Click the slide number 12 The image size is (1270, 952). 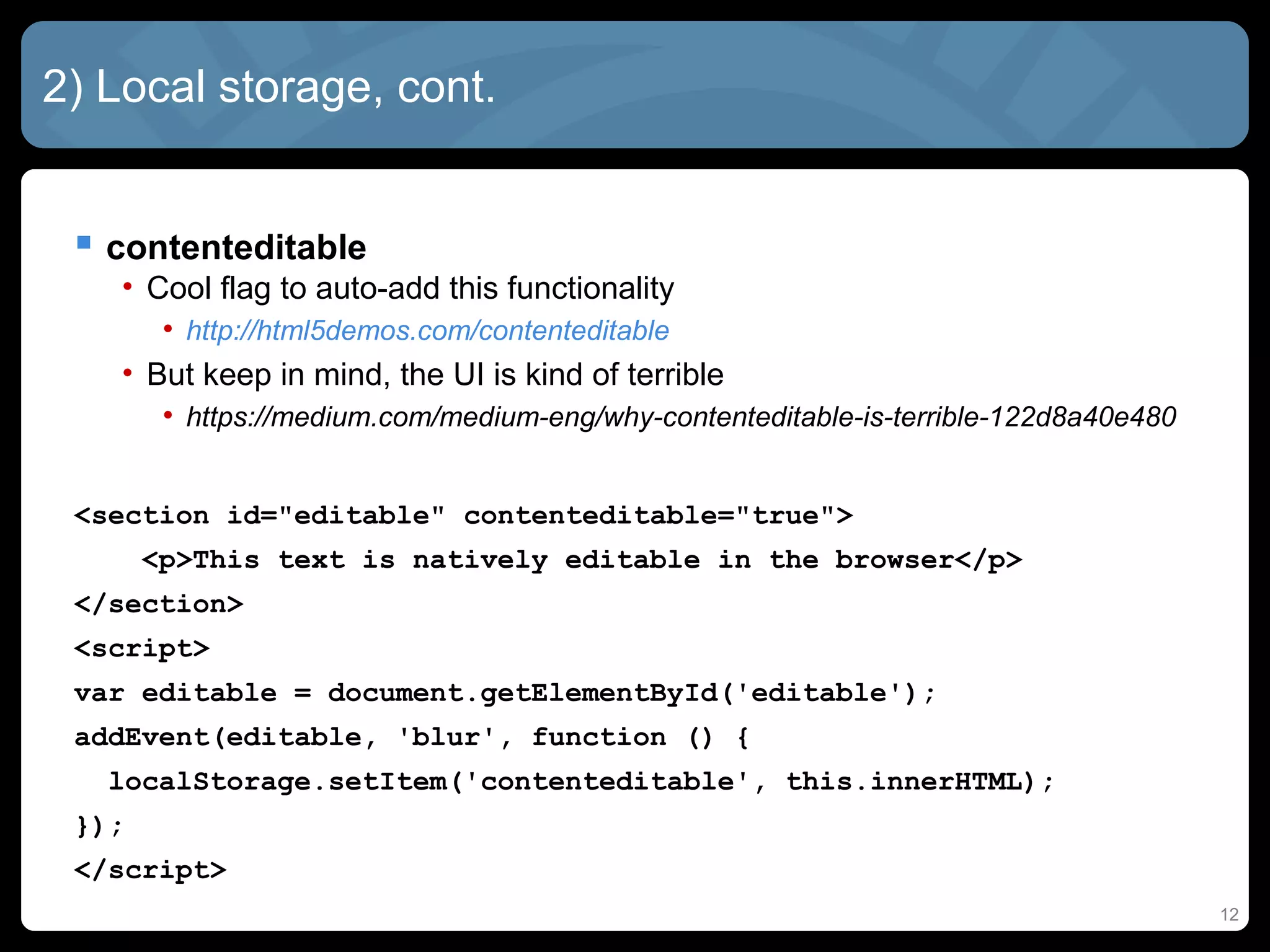1228,914
